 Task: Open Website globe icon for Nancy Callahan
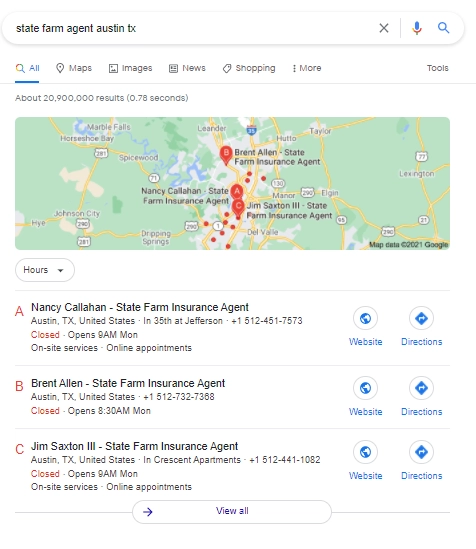coord(365,318)
